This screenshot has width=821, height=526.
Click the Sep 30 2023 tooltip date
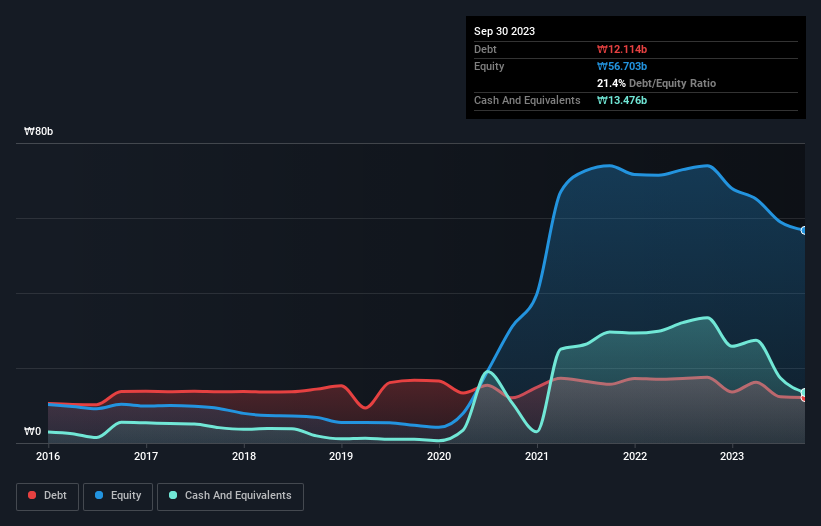pos(504,31)
